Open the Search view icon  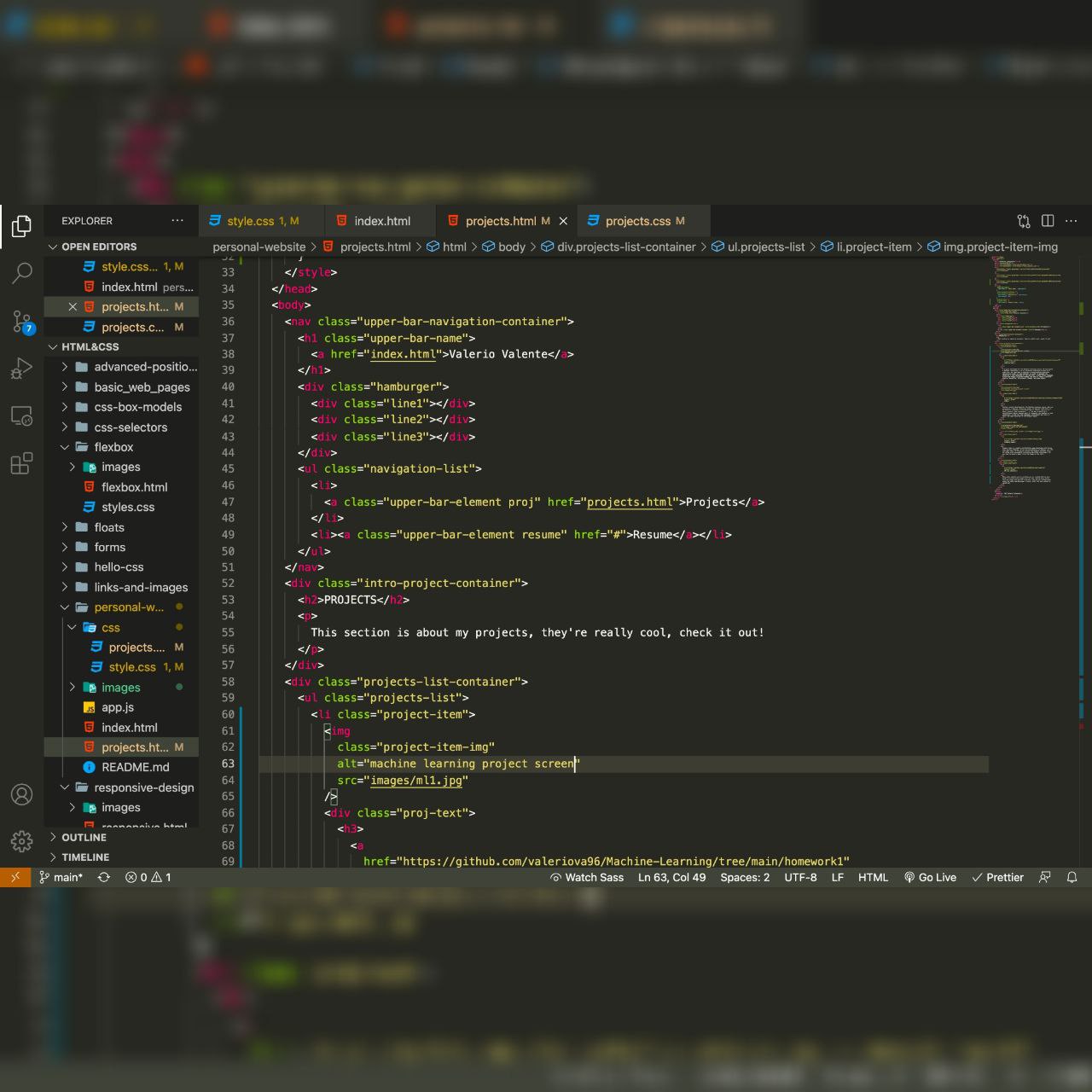point(22,273)
